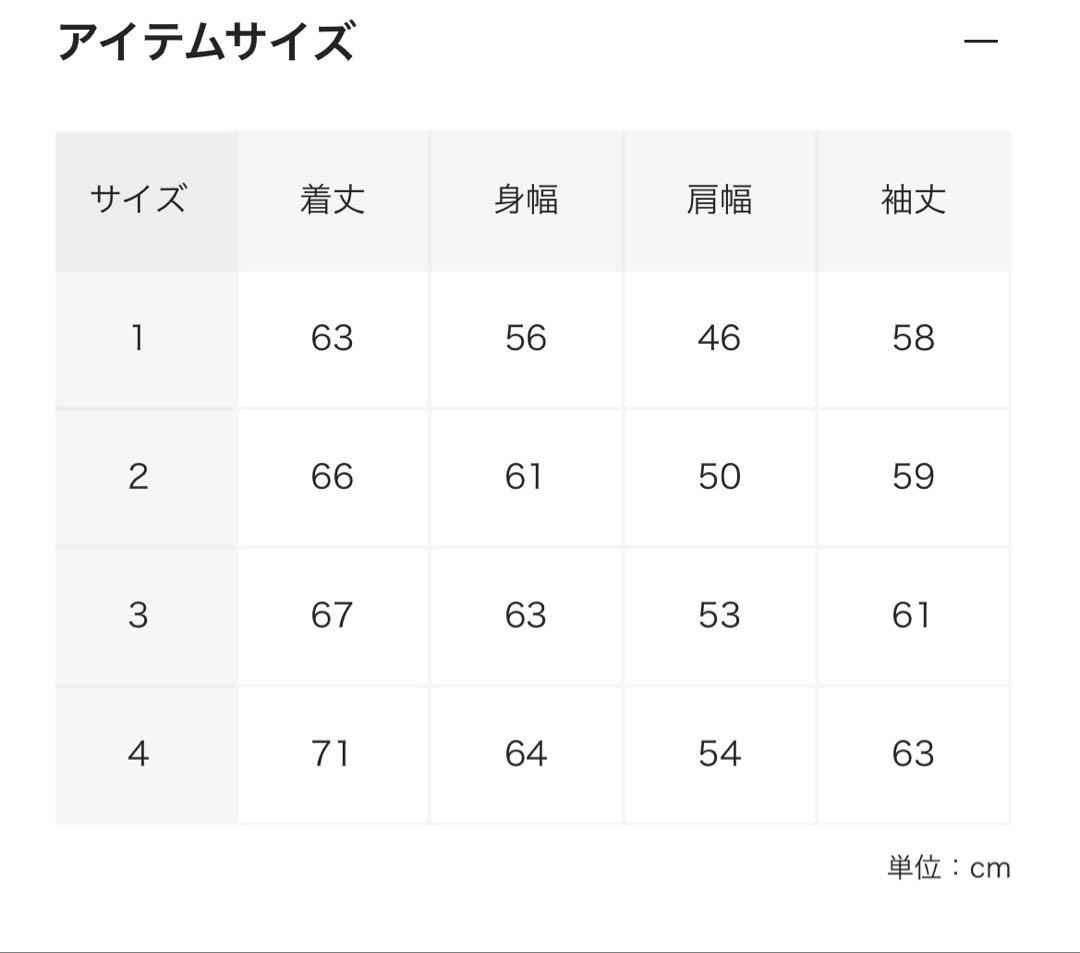
Task: Select the size 2 row label
Action: (138, 476)
